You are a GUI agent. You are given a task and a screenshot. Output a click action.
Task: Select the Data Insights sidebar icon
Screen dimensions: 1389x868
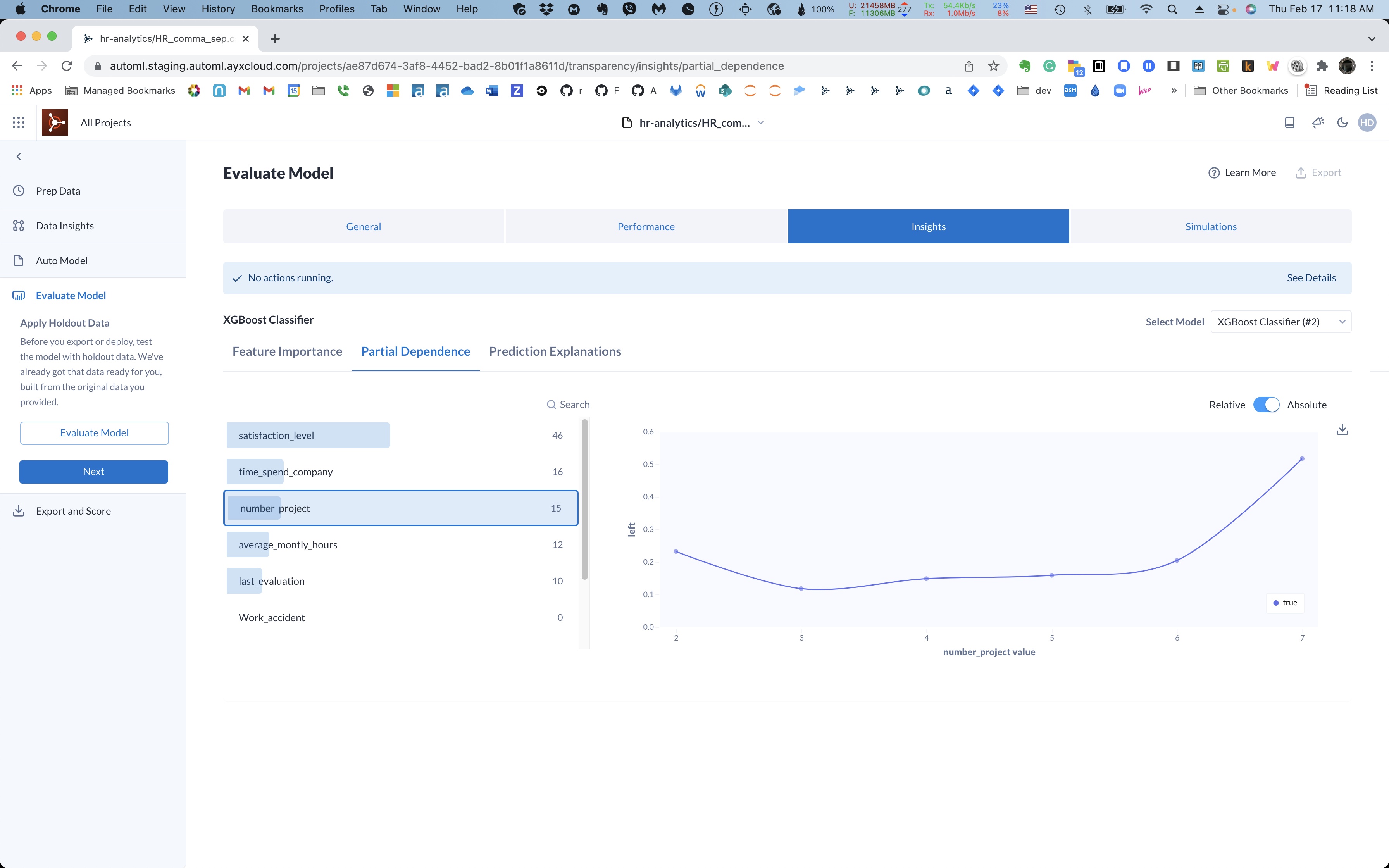point(19,226)
